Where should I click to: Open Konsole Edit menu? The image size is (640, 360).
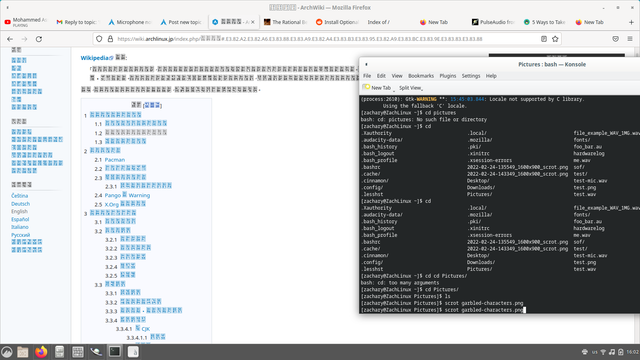click(381, 76)
